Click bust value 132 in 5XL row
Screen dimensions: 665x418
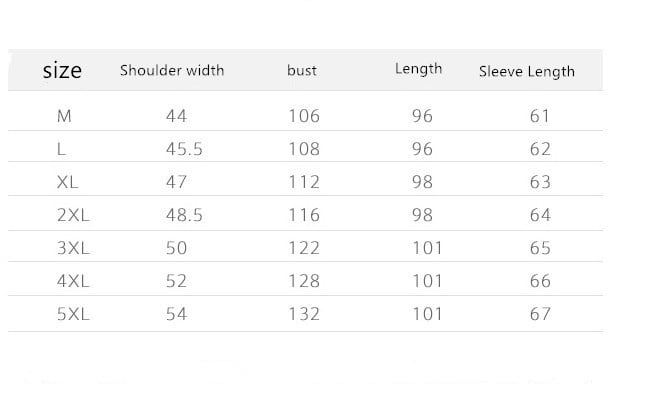pyautogui.click(x=304, y=314)
